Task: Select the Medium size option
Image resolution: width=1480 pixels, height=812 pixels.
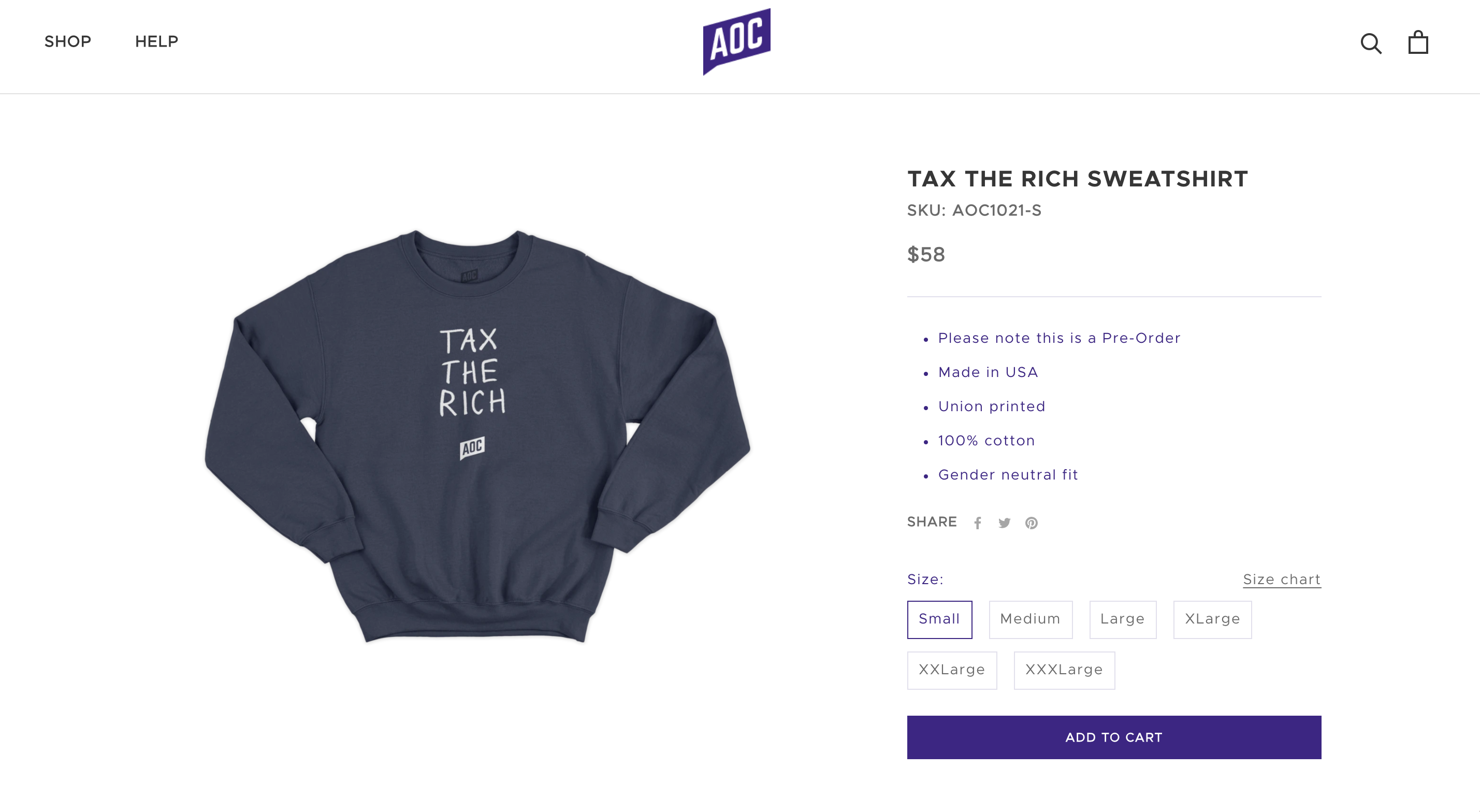Action: (x=1030, y=619)
